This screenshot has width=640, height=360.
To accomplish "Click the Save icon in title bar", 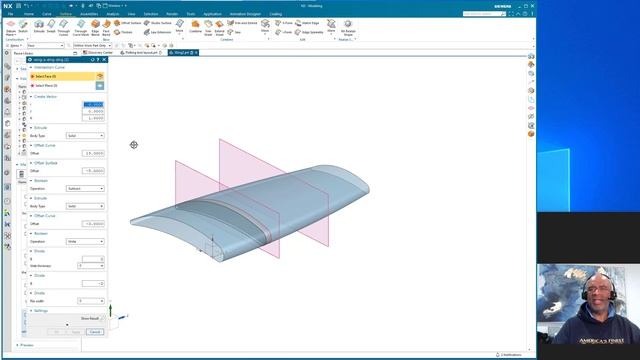I will (x=19, y=6).
